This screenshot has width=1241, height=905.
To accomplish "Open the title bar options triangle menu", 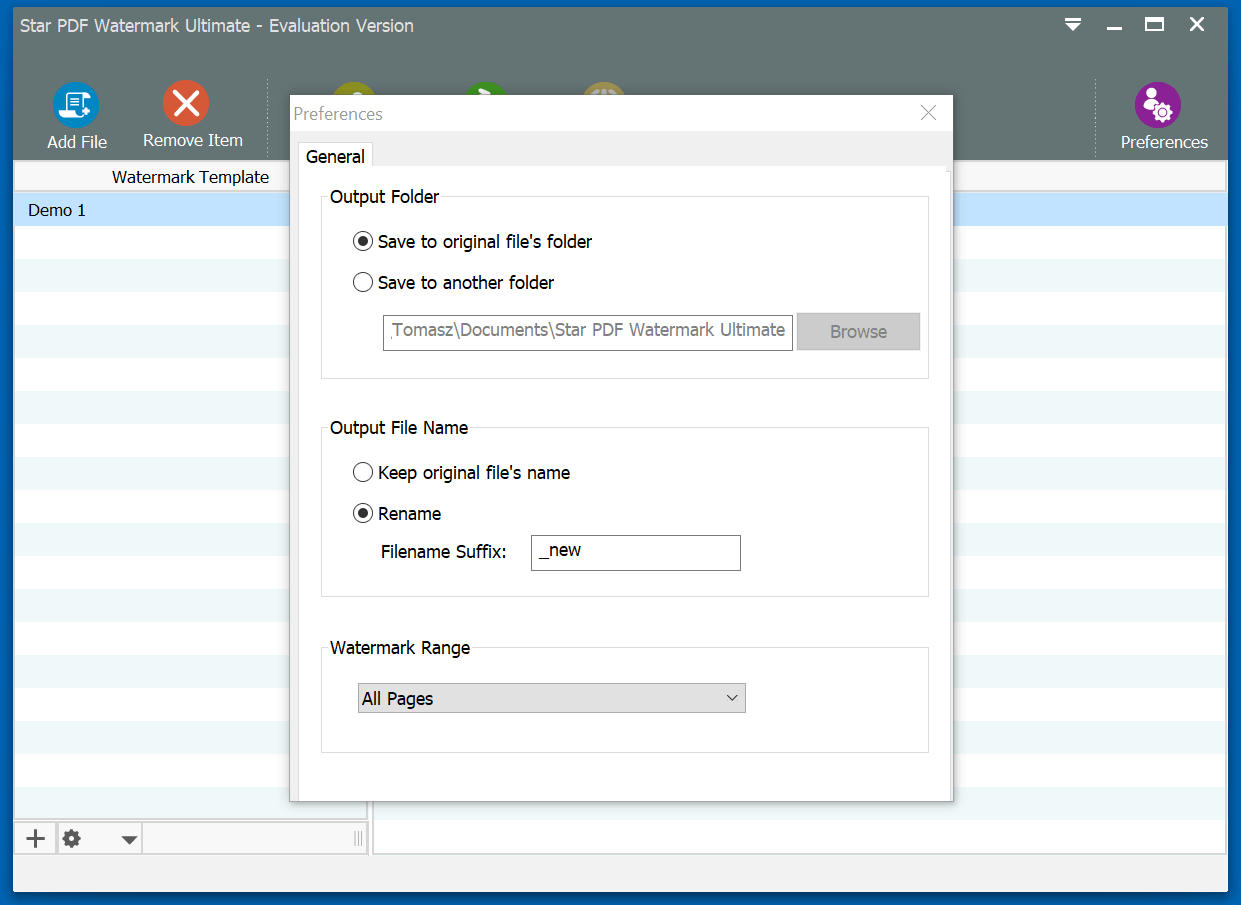I will coord(1073,25).
